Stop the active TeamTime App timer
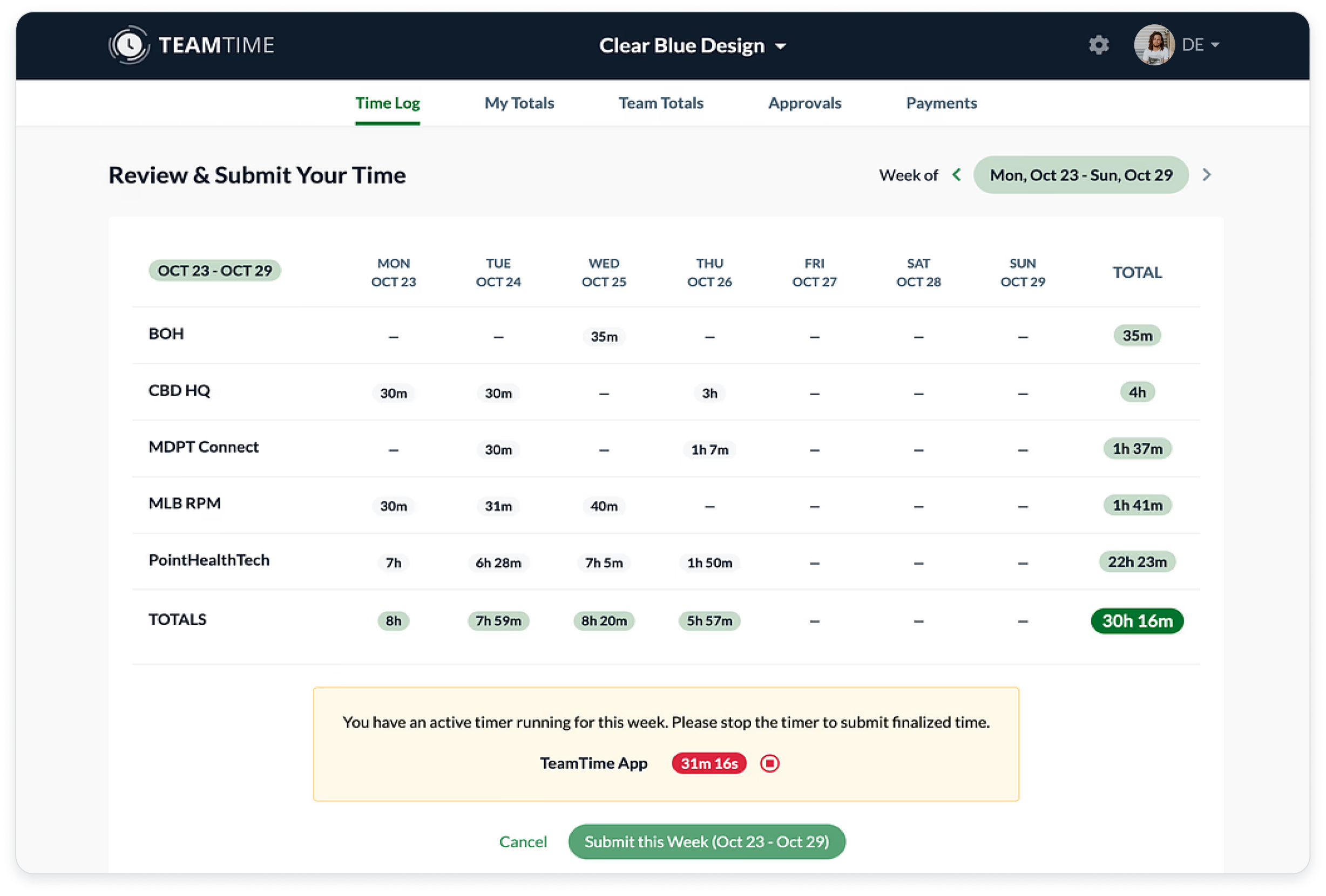This screenshot has width=1326, height=896. (770, 763)
